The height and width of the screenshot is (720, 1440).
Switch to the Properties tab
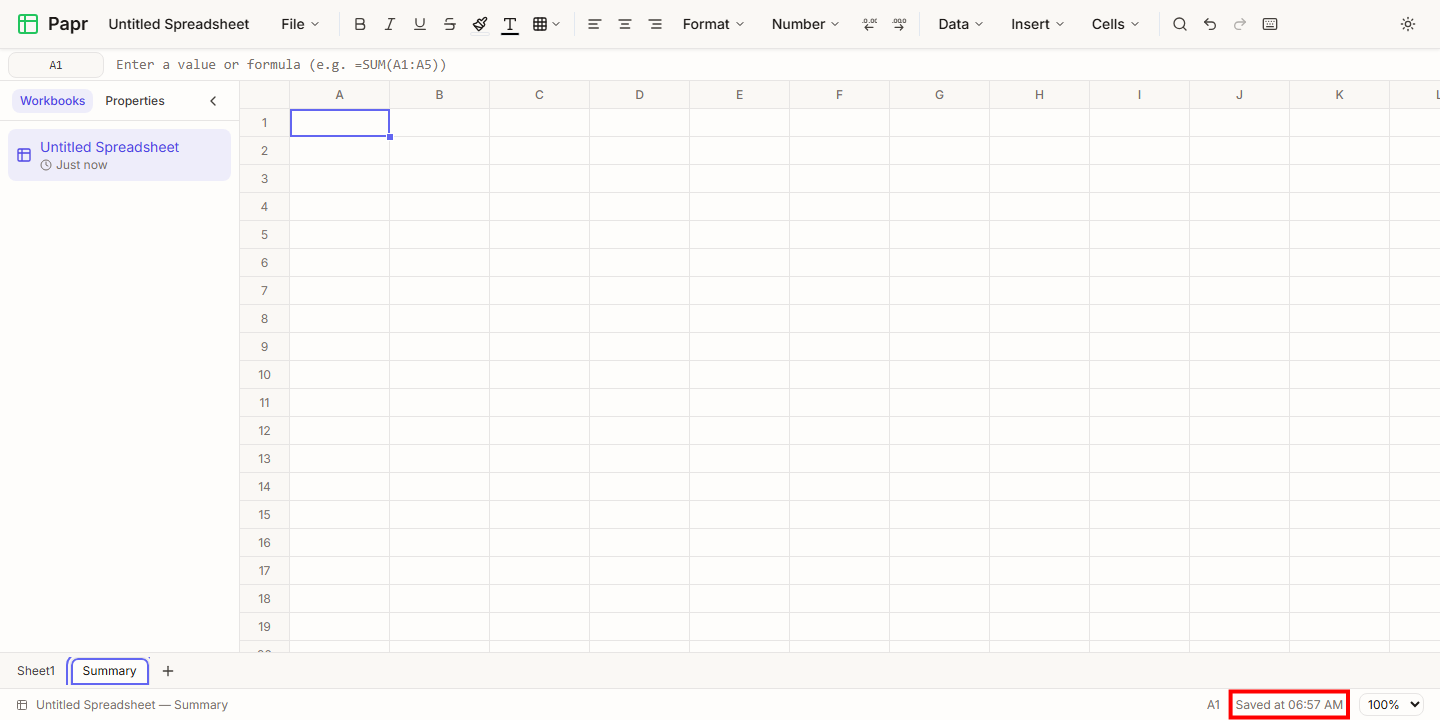135,101
